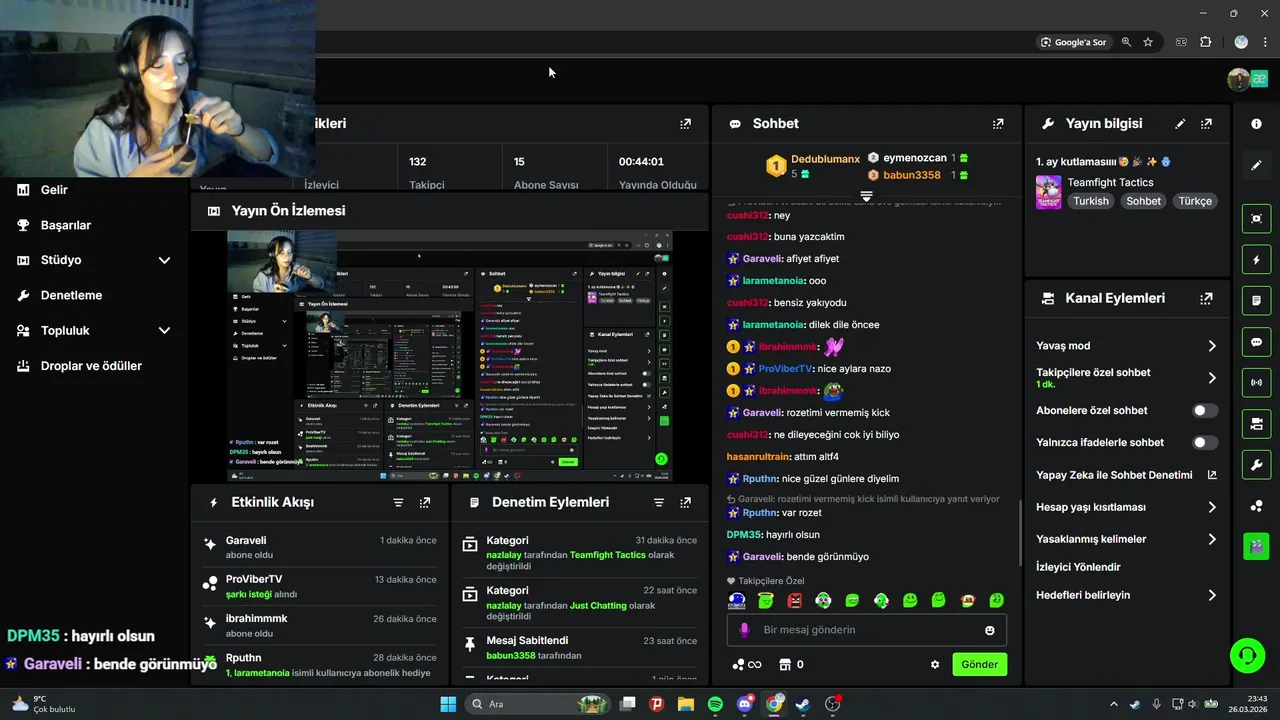Open the info icon in right rail
The width and height of the screenshot is (1280, 720).
pyautogui.click(x=1256, y=124)
